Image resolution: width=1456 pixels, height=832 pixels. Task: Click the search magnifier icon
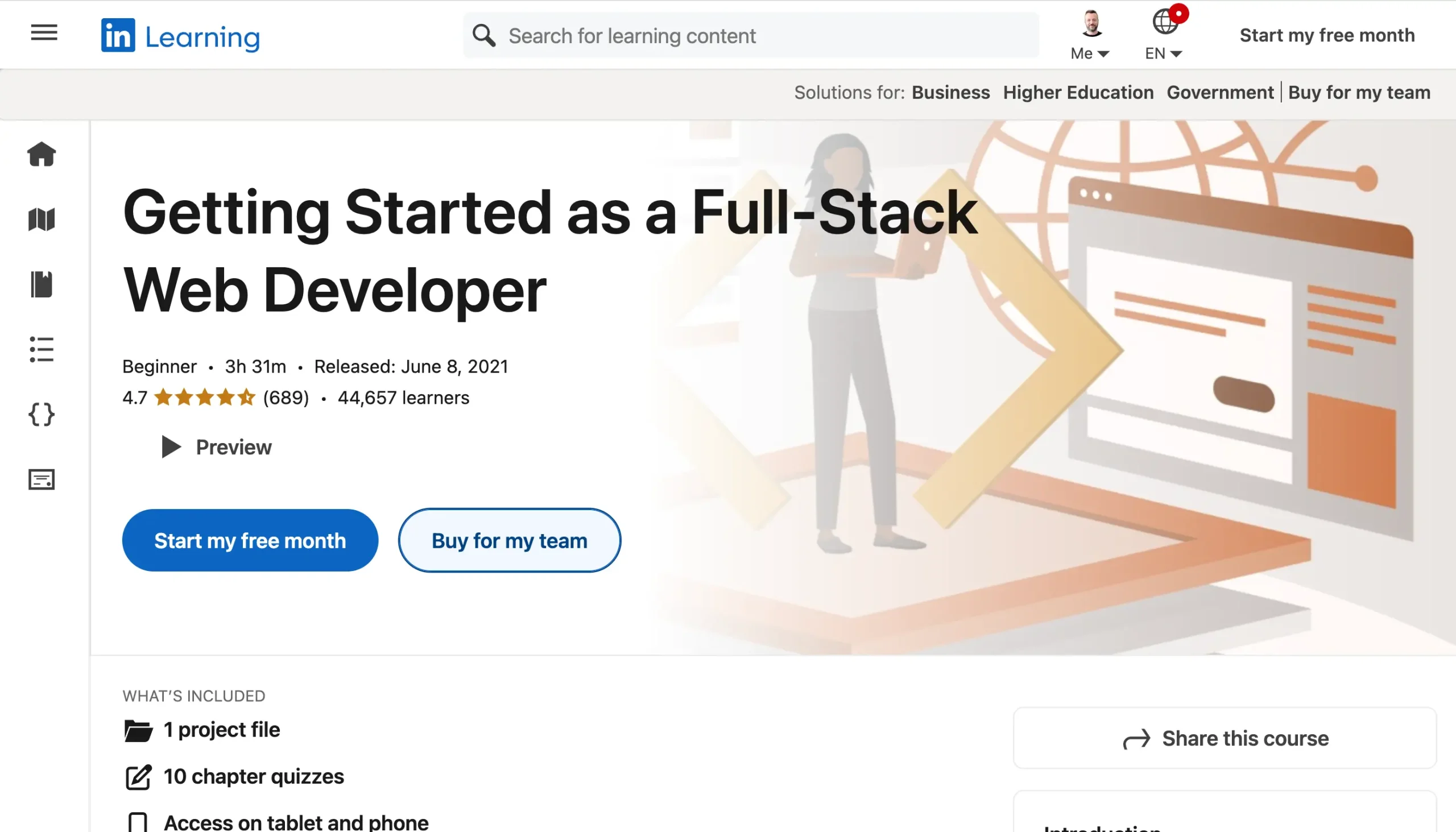(x=483, y=35)
